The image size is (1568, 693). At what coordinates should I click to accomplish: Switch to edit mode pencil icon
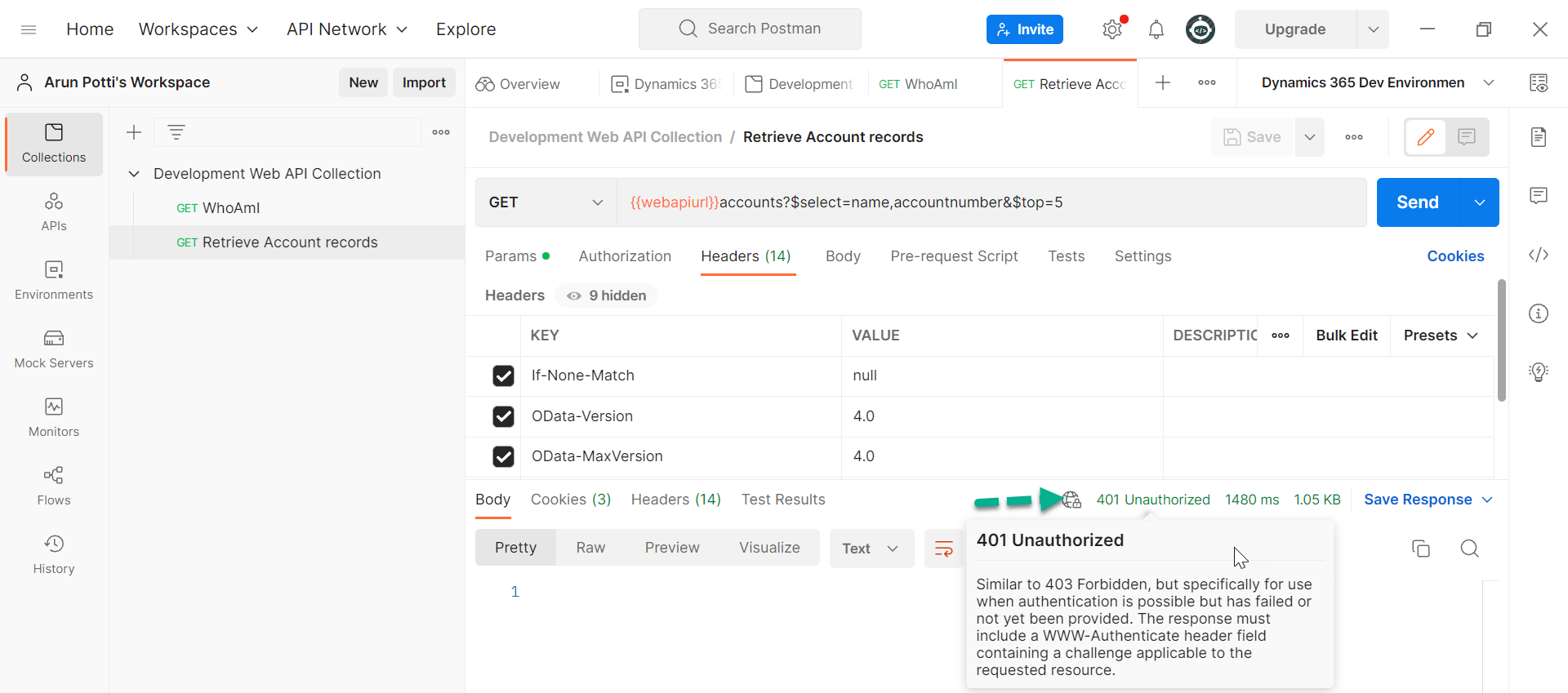(1426, 137)
